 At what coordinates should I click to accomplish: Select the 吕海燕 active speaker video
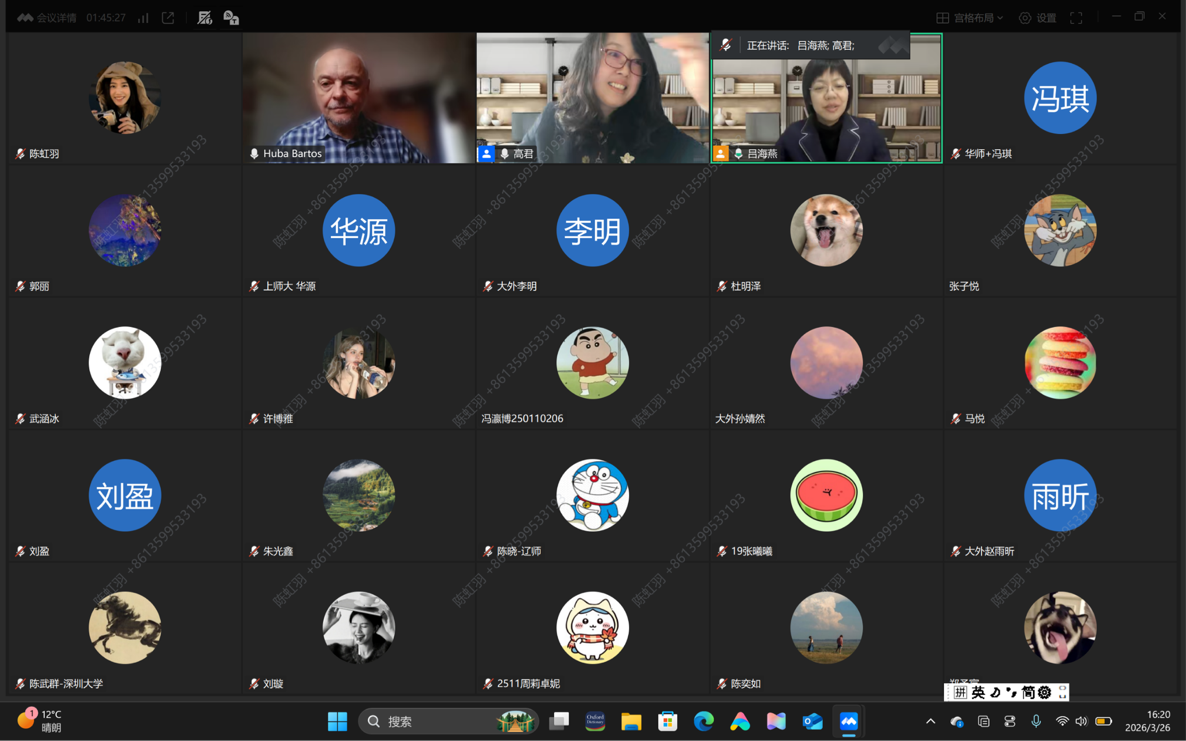coord(826,96)
